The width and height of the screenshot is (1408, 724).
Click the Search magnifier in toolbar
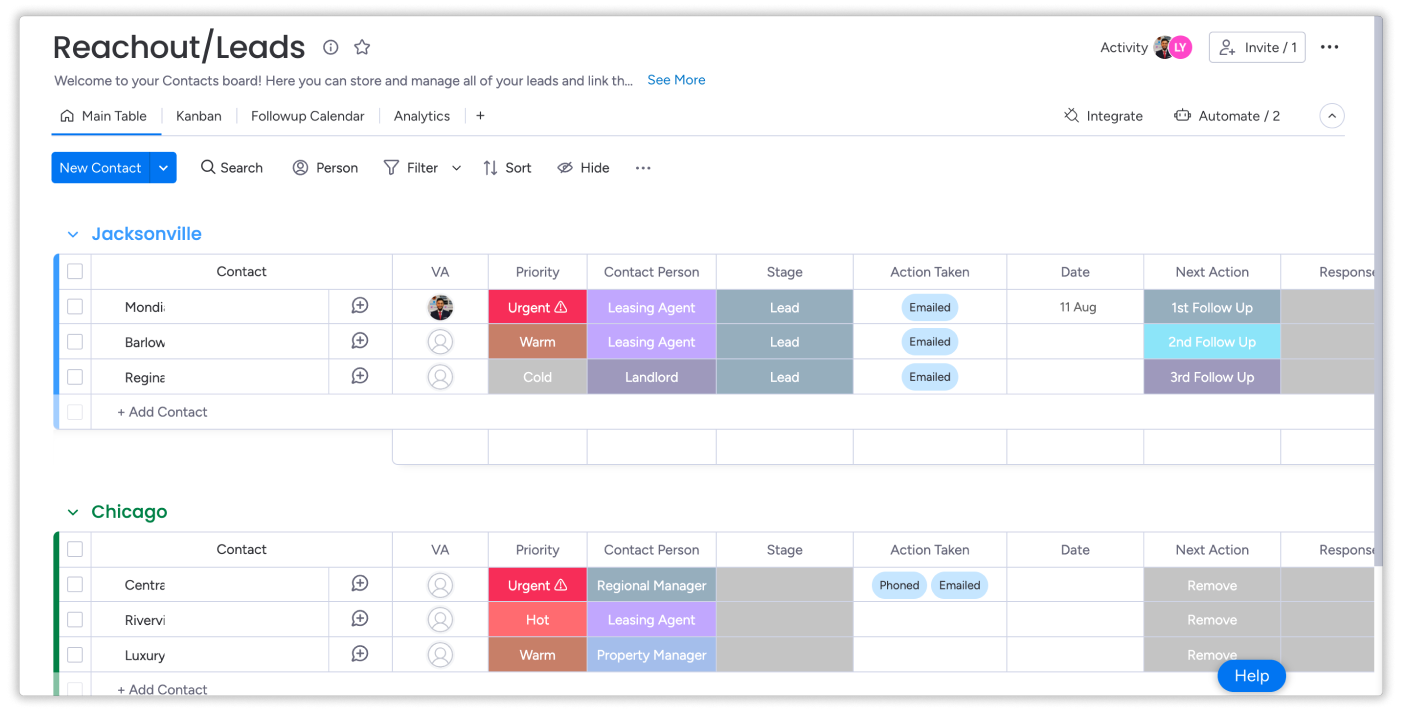[x=208, y=168]
